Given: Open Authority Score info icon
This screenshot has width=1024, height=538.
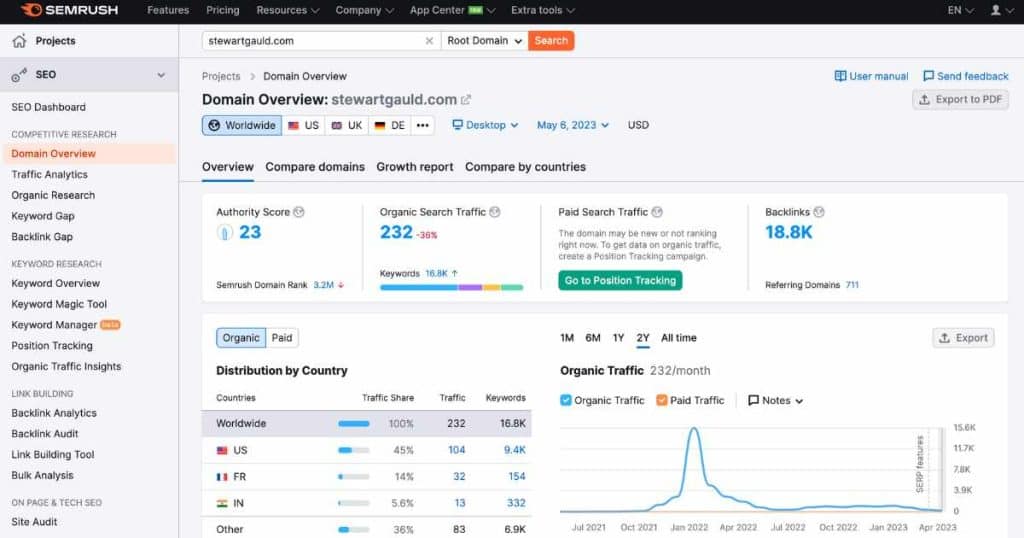Looking at the screenshot, I should pyautogui.click(x=299, y=212).
